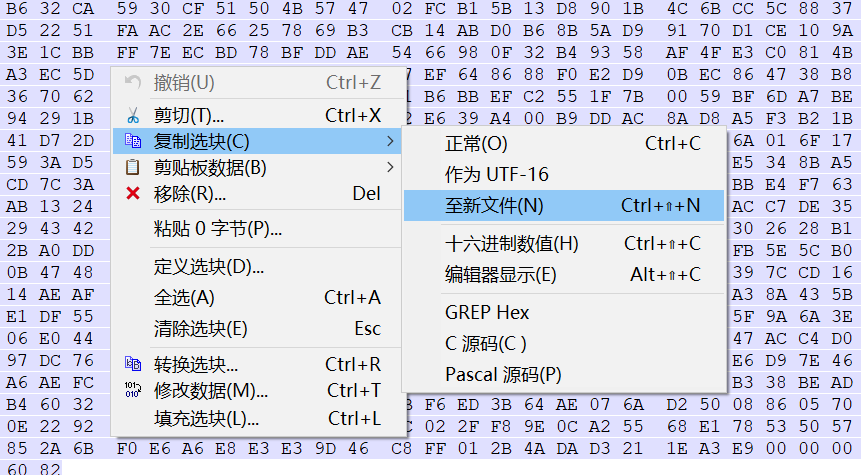Click the icon beside 转换选块
Screen dimensions: 861x475
pyautogui.click(x=132, y=364)
